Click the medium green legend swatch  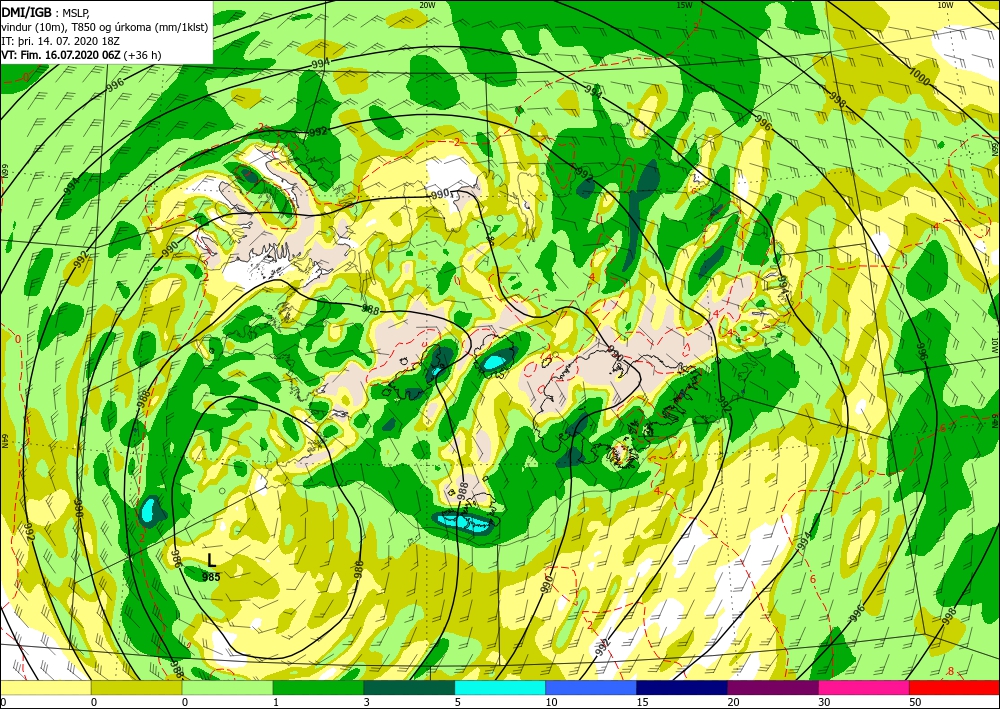click(x=318, y=688)
